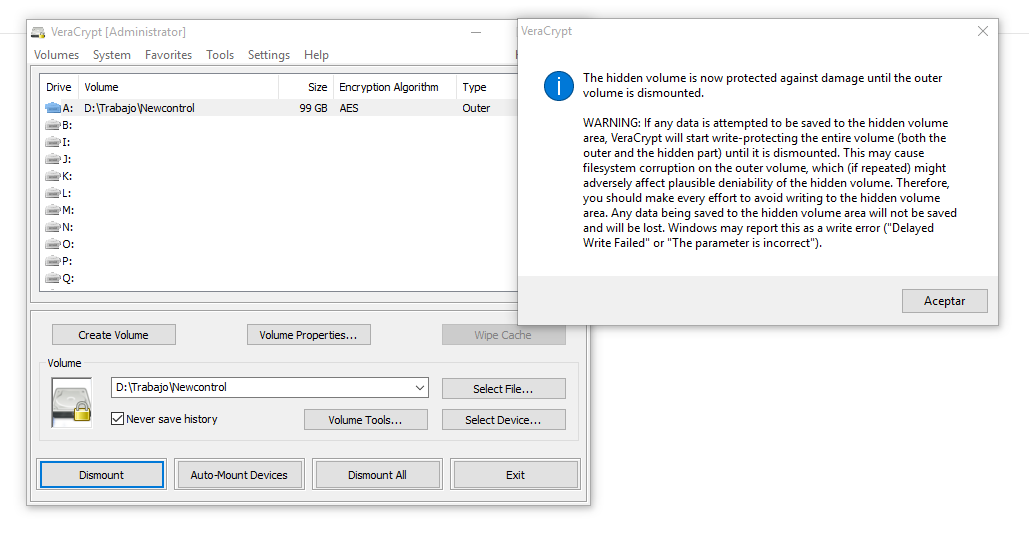Sort by the Volume column header
Image resolution: width=1029 pixels, height=544 pixels.
(178, 87)
